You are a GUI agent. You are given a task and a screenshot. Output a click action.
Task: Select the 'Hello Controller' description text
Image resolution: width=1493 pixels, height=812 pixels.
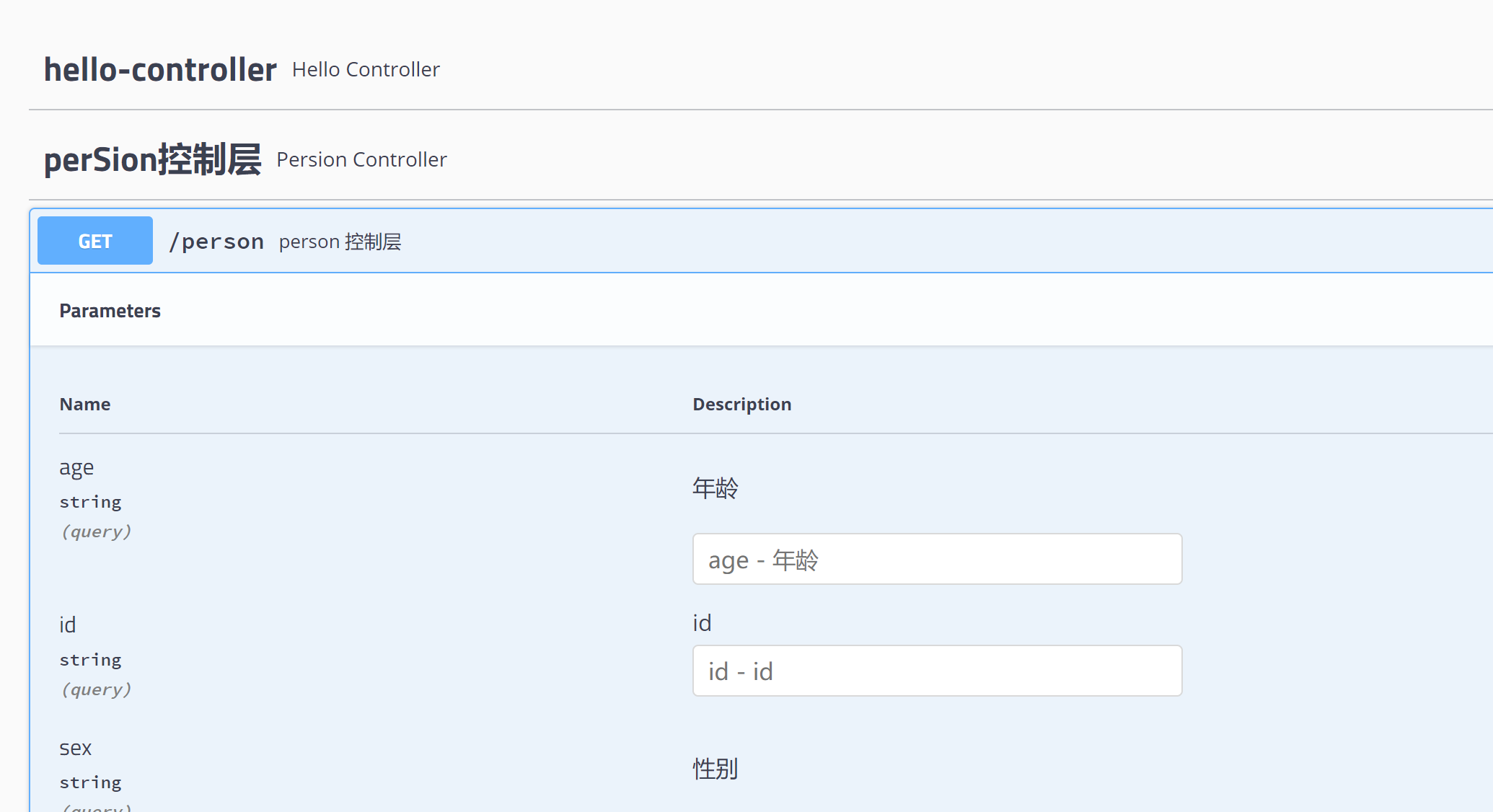click(x=365, y=69)
